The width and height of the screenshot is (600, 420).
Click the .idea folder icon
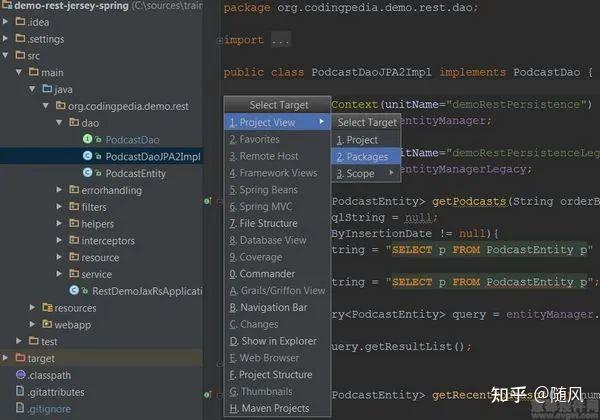pos(20,21)
